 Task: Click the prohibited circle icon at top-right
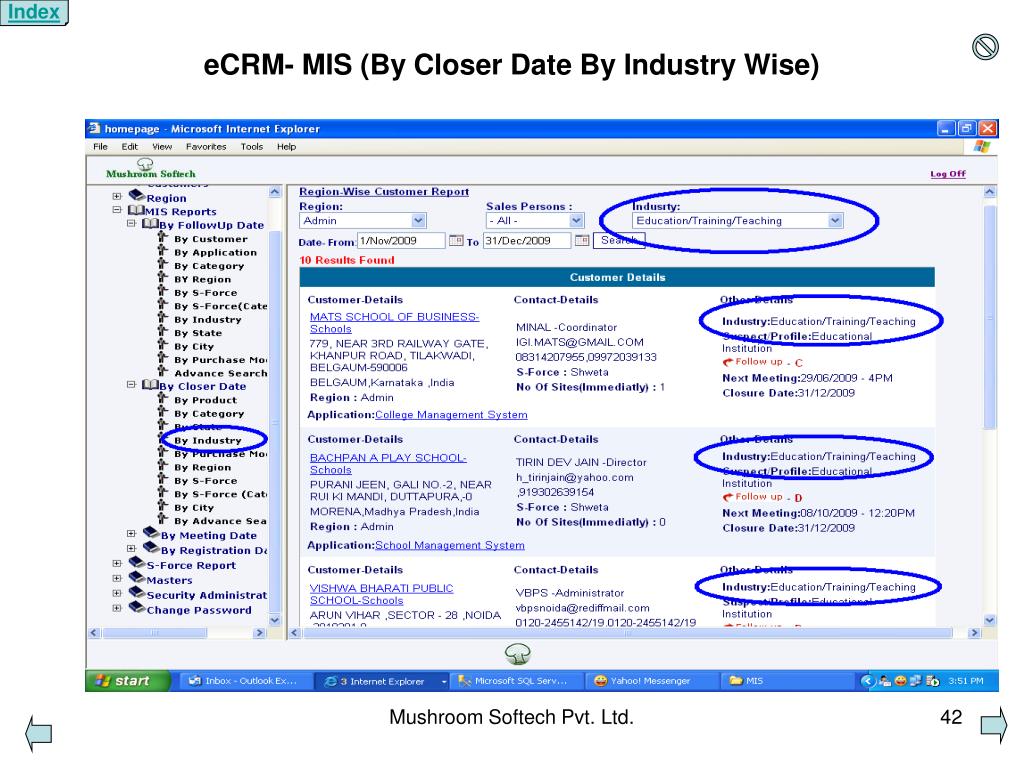[985, 47]
